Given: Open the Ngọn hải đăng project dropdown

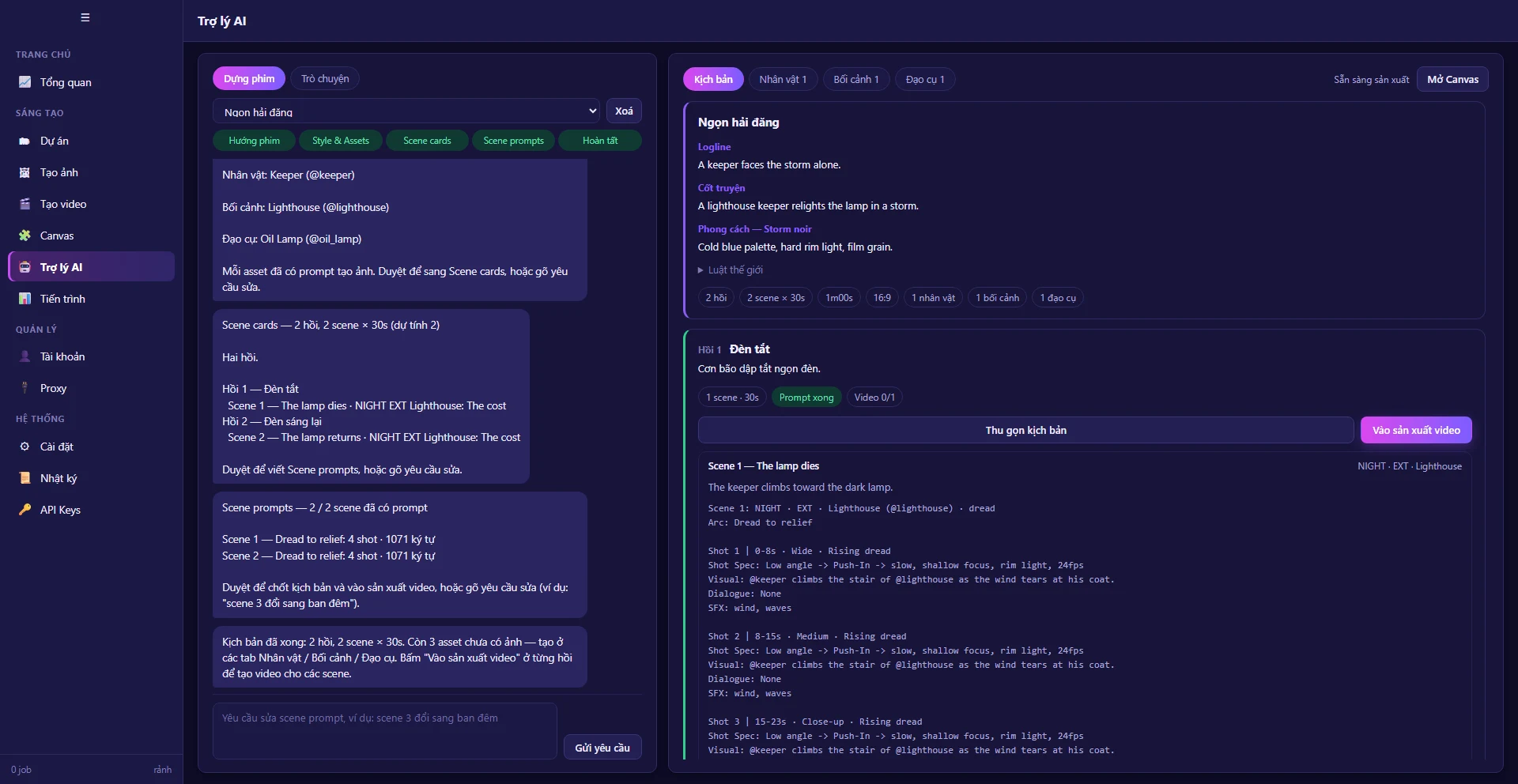Looking at the screenshot, I should pyautogui.click(x=406, y=111).
